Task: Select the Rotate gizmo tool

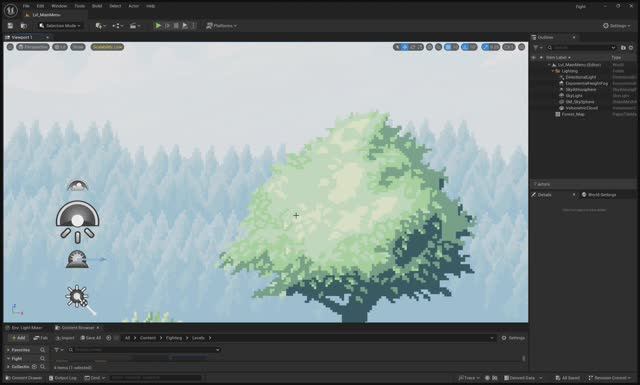Action: 412,47
